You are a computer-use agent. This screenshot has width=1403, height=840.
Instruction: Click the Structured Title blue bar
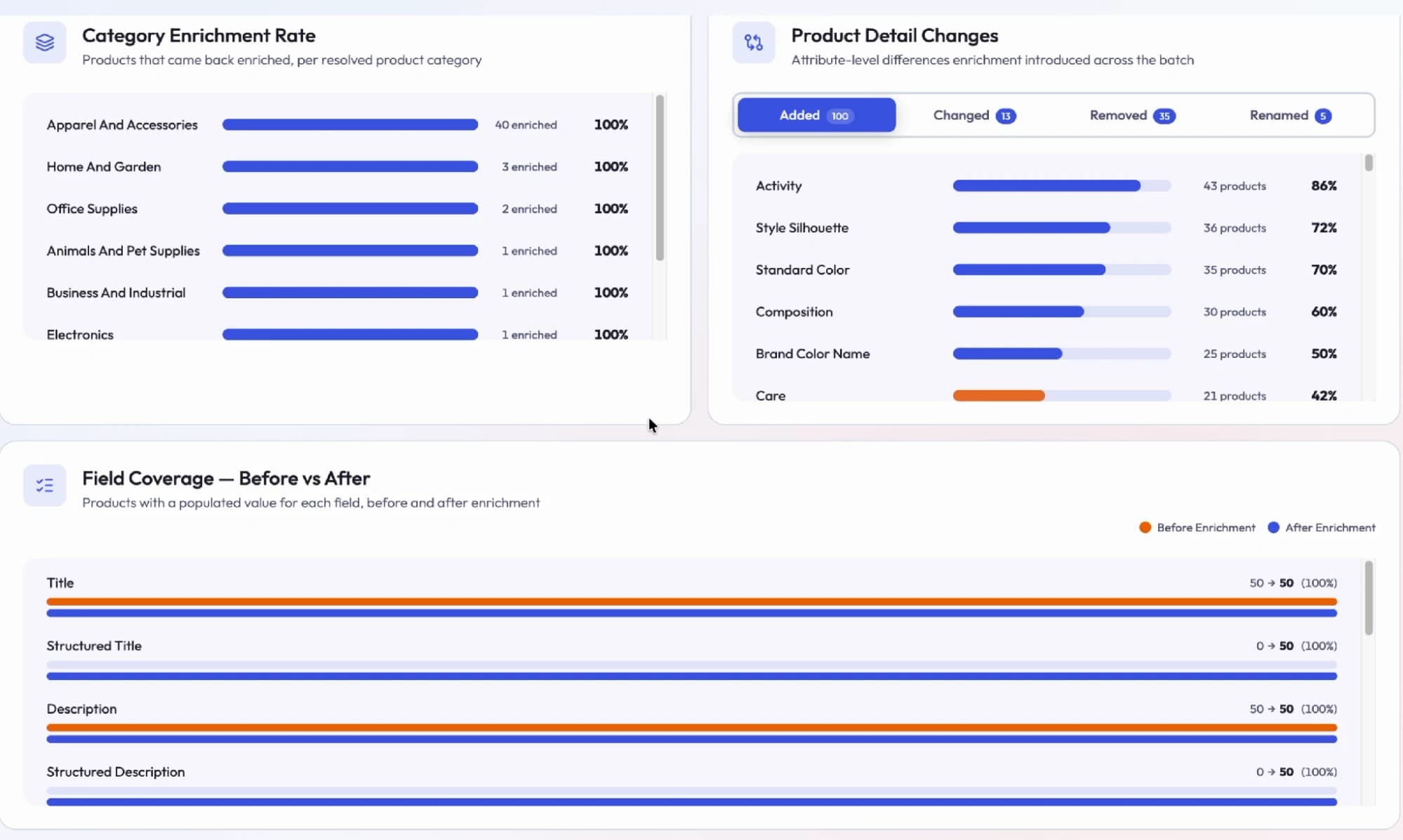click(x=691, y=676)
